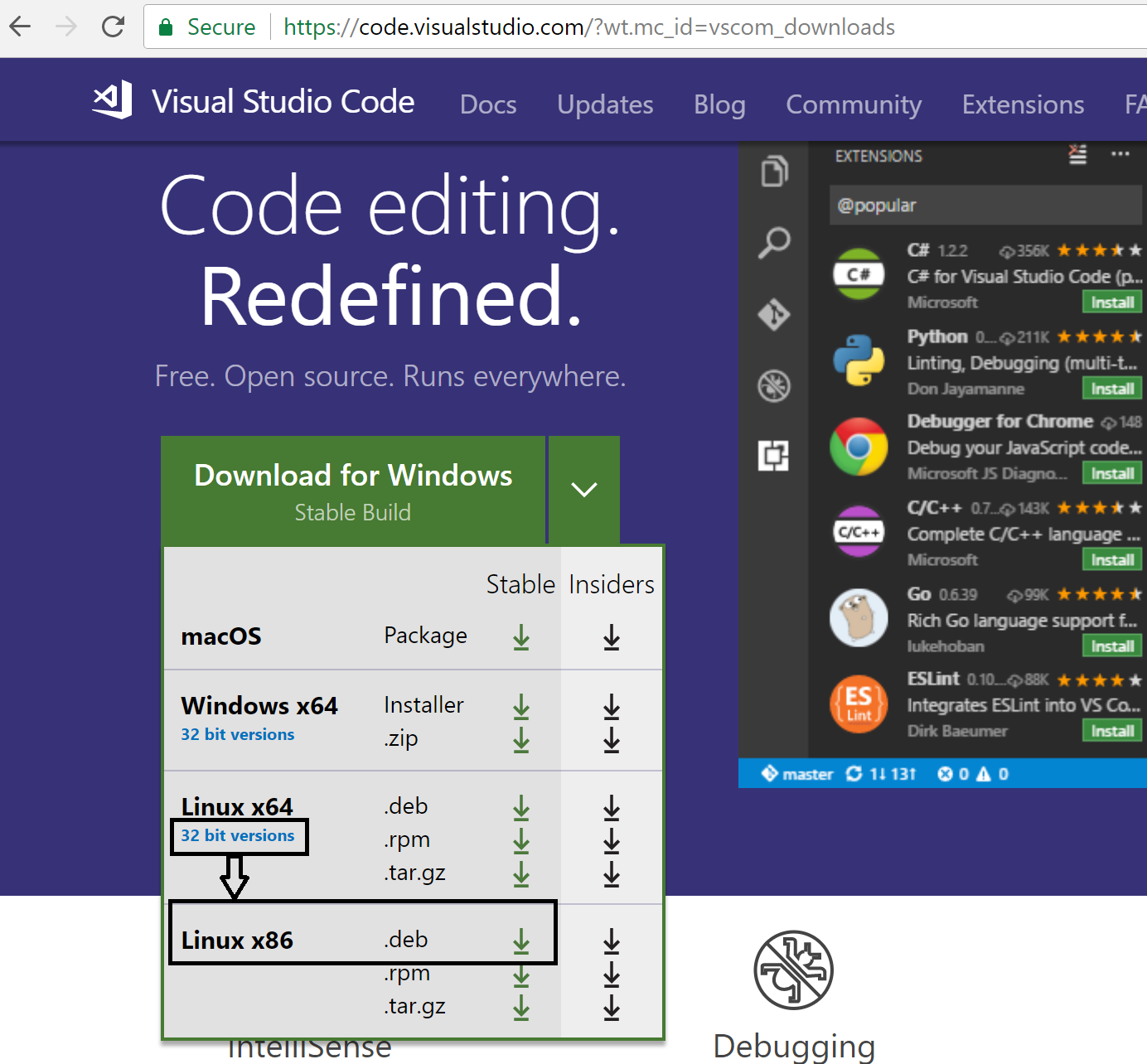Download Windows x64 Installer stable build
This screenshot has height=1064, width=1147.
[521, 706]
